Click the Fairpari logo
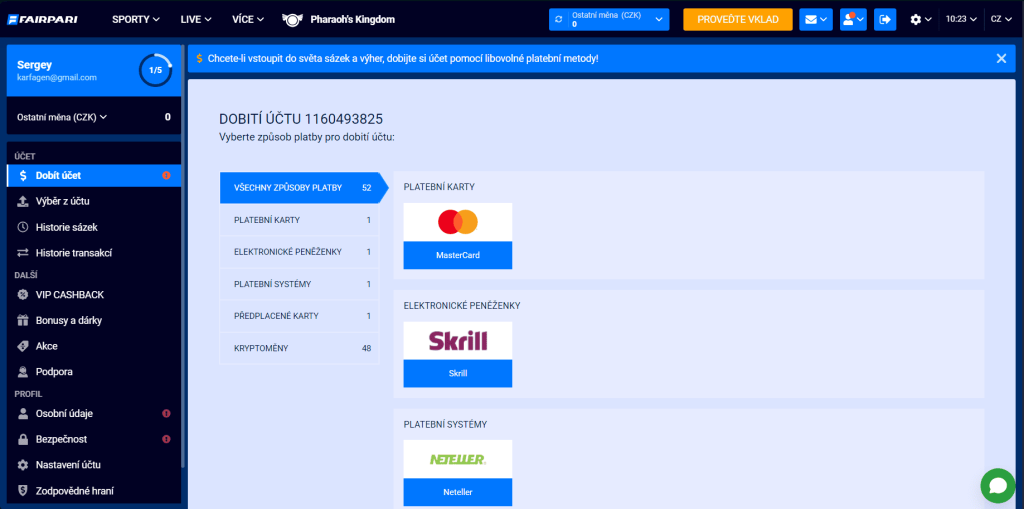Screen dimensions: 1024x509 pos(45,19)
